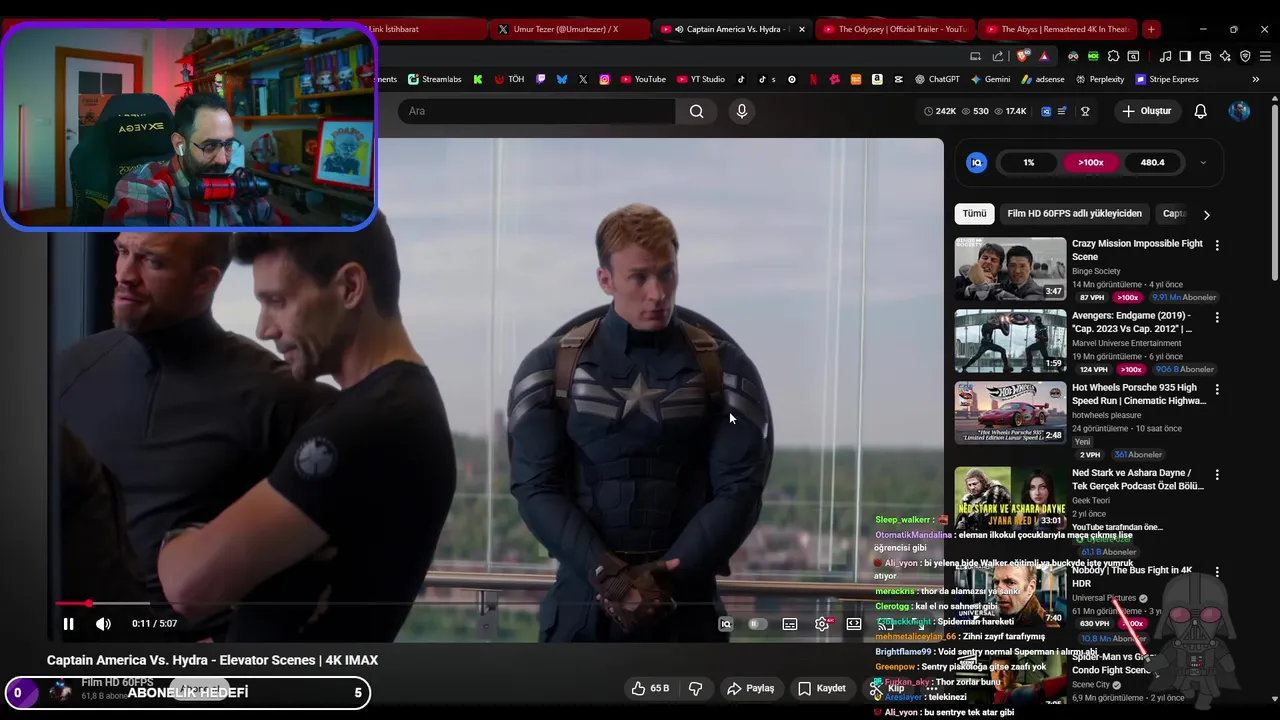Open the YT Studio bookmark

(701, 79)
